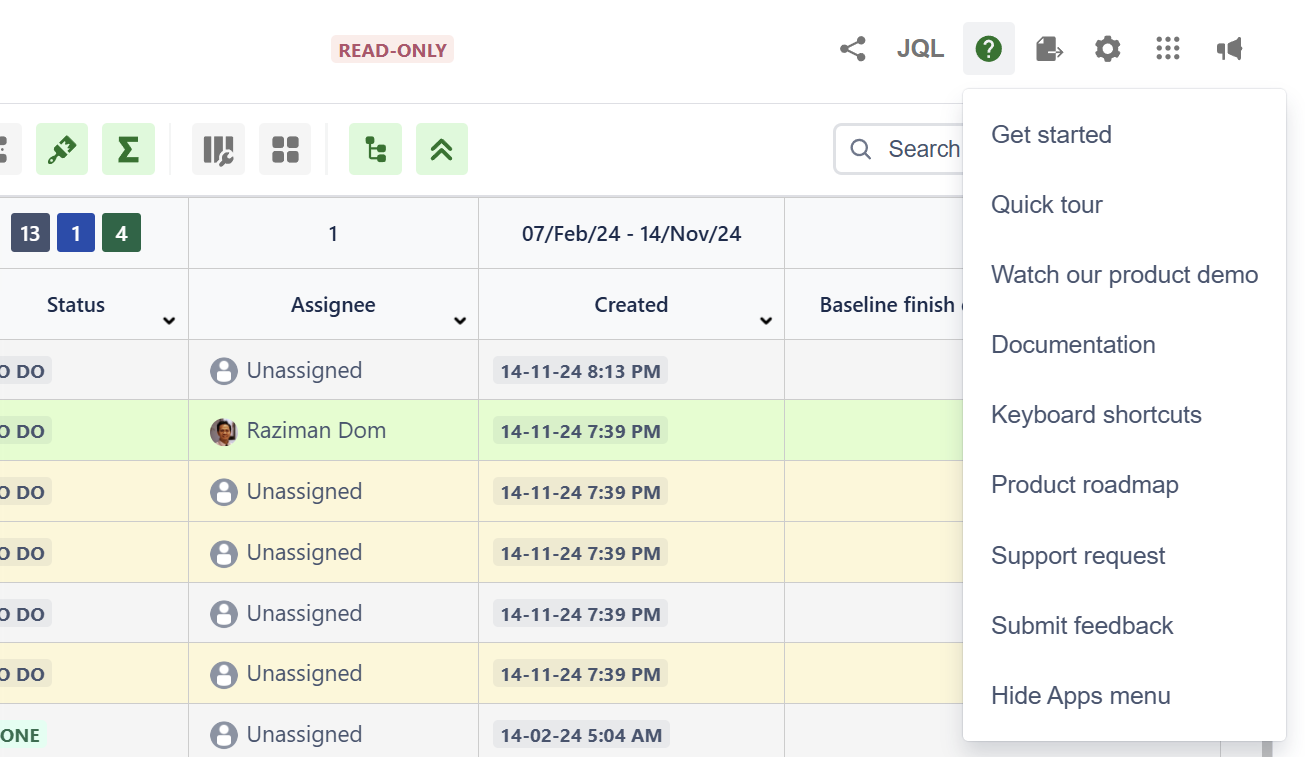Toggle the hierarchy tree view button
Screen dimensions: 1305x757
pos(375,150)
